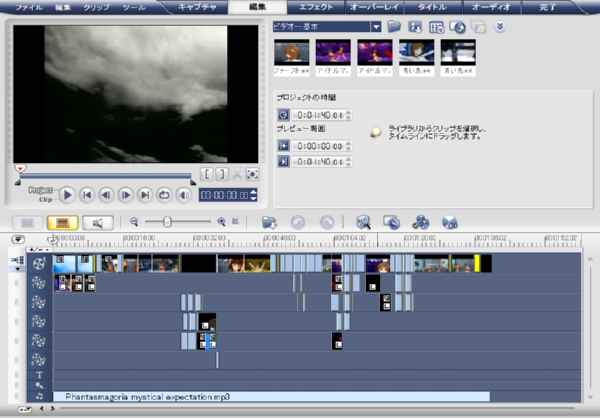Select the Phantasmagoria mystical expectation.mp3 clip
The width and height of the screenshot is (600, 418).
271,397
